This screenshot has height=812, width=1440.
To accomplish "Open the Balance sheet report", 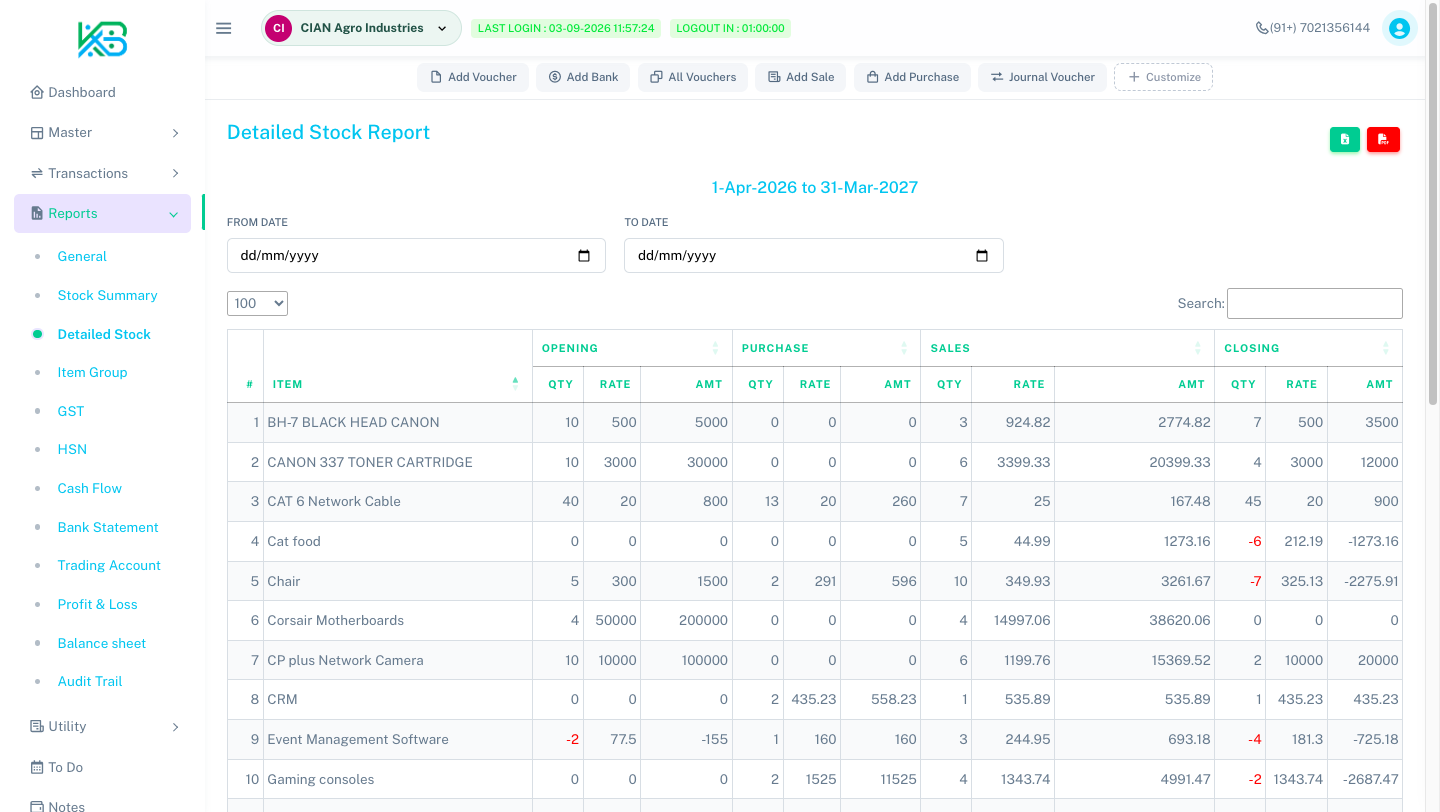I will click(x=102, y=643).
